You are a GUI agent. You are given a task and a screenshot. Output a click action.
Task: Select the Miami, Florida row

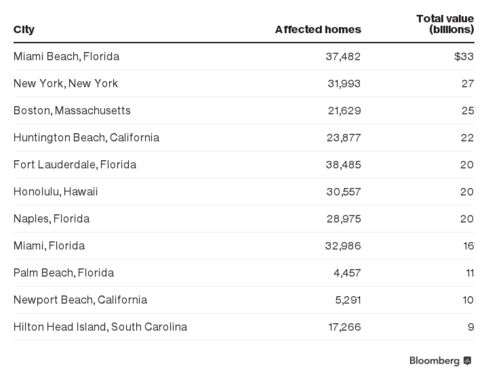[x=244, y=246]
